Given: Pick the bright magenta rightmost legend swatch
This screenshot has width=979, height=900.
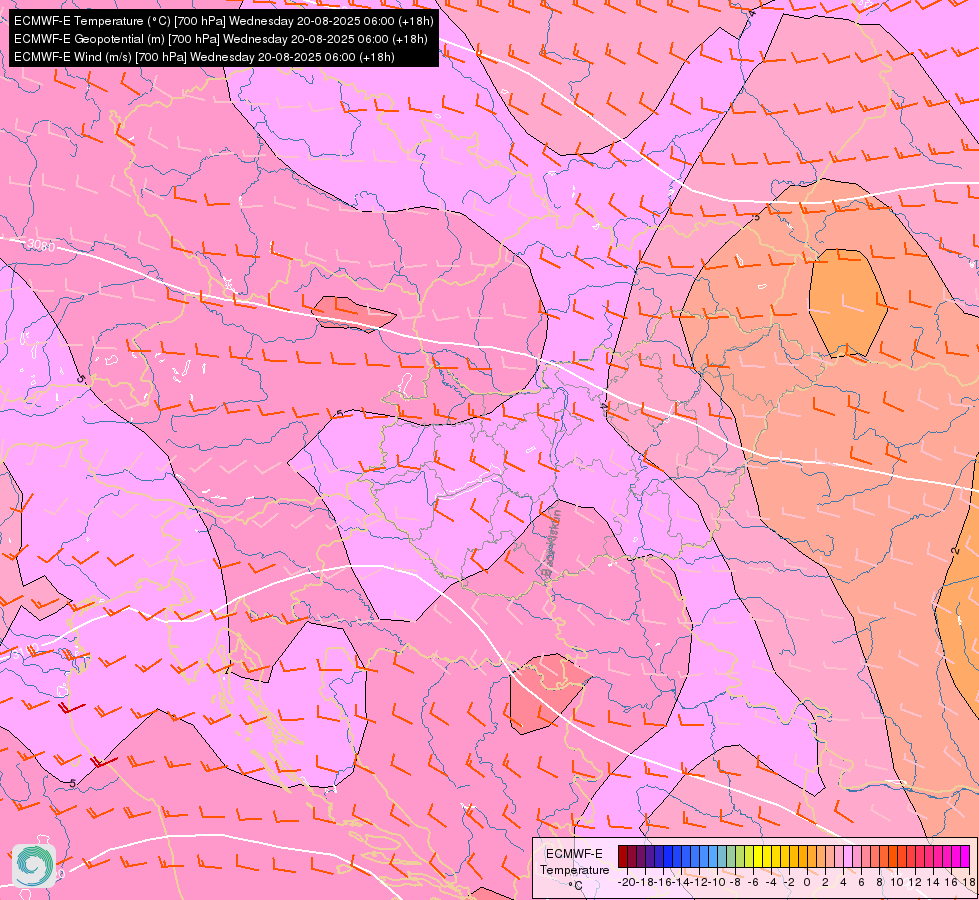Looking at the screenshot, I should click(965, 856).
